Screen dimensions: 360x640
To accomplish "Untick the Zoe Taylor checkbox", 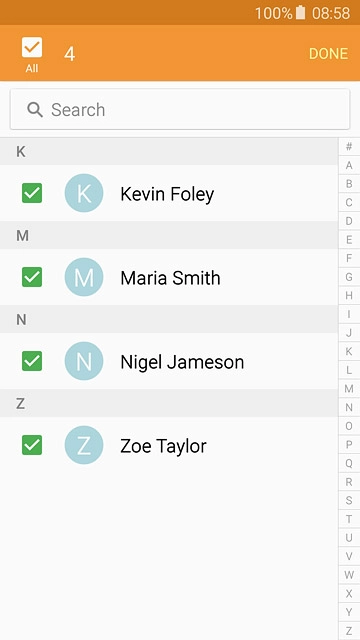I will (x=32, y=445).
